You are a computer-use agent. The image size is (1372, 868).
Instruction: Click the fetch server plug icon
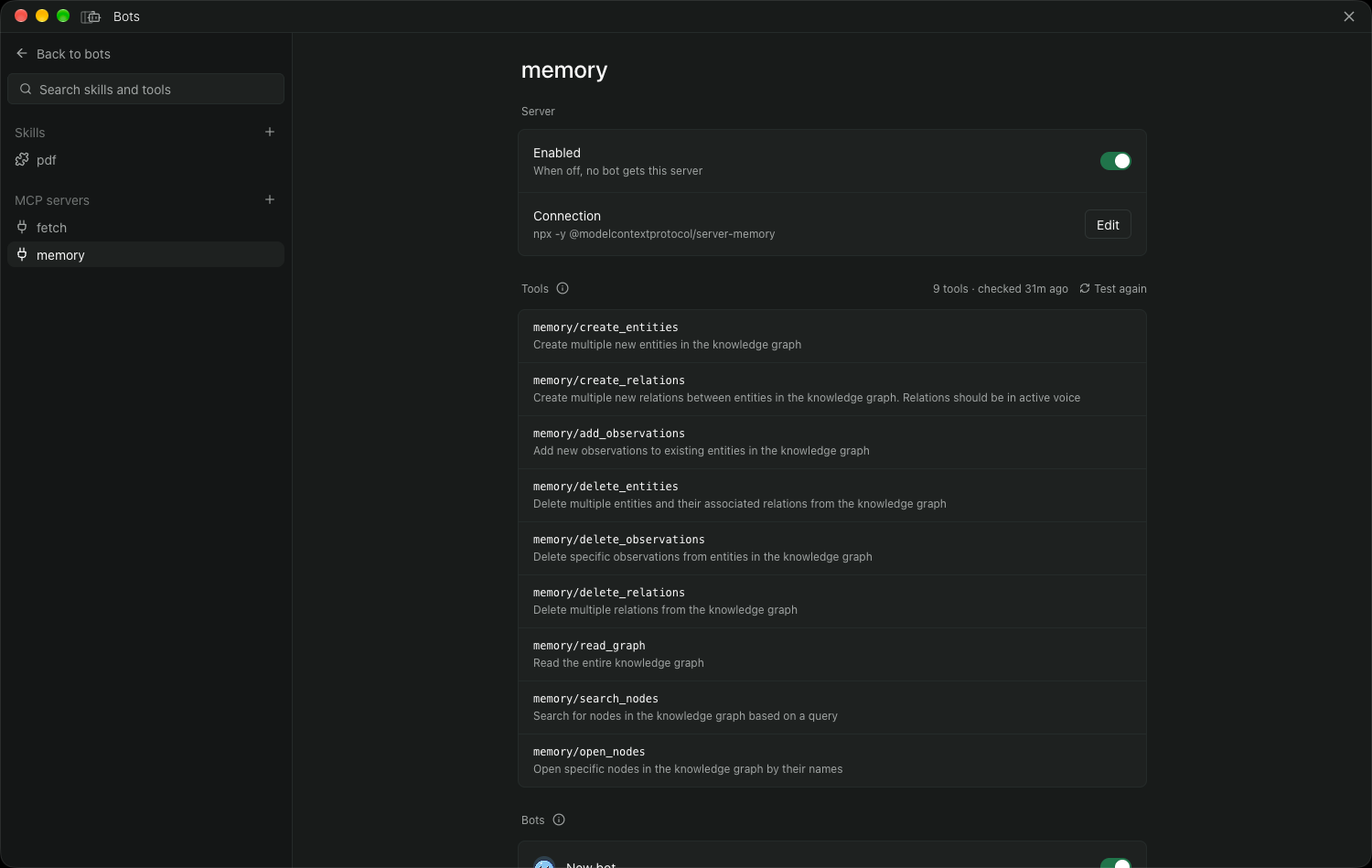[22, 227]
